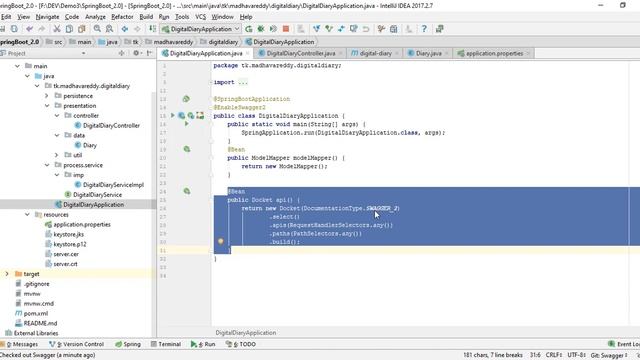Stop the running process red square

click(286, 29)
